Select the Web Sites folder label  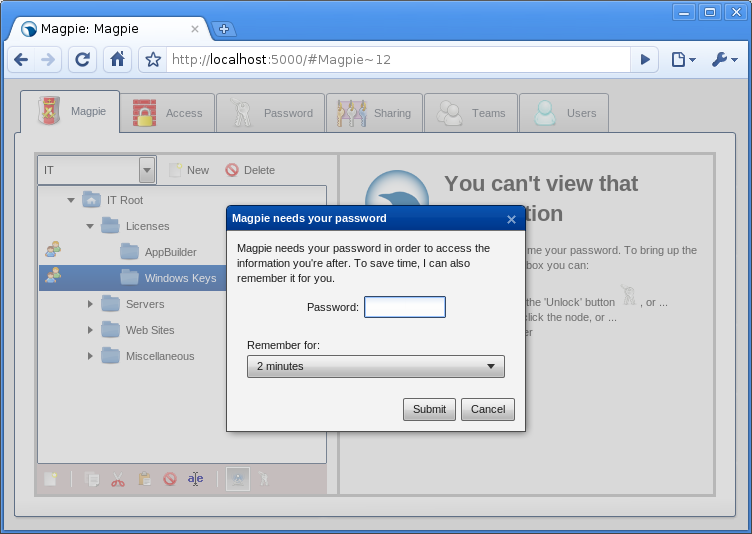(150, 330)
